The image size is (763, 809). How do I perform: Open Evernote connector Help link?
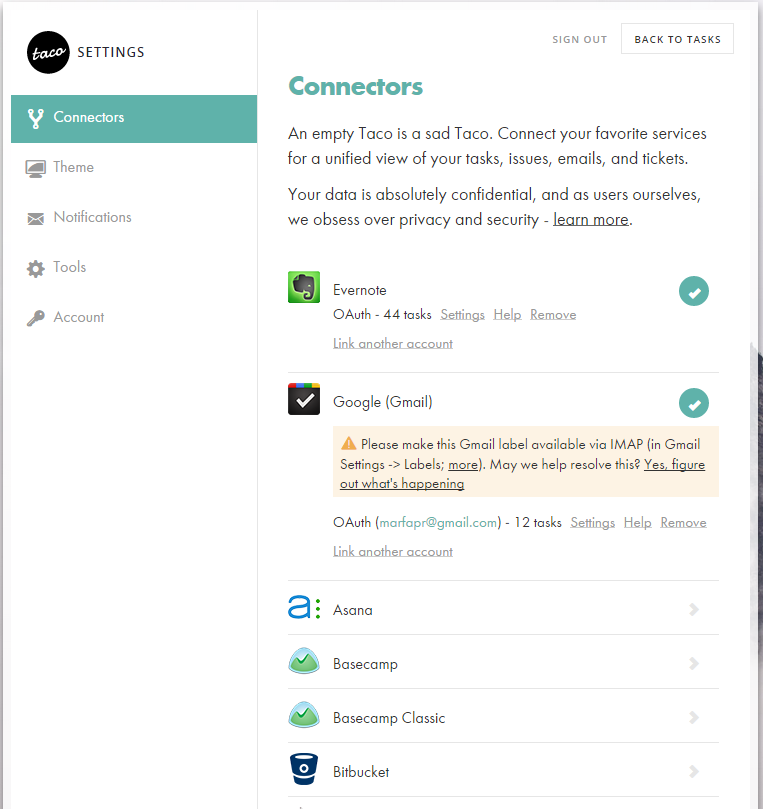[x=507, y=315]
